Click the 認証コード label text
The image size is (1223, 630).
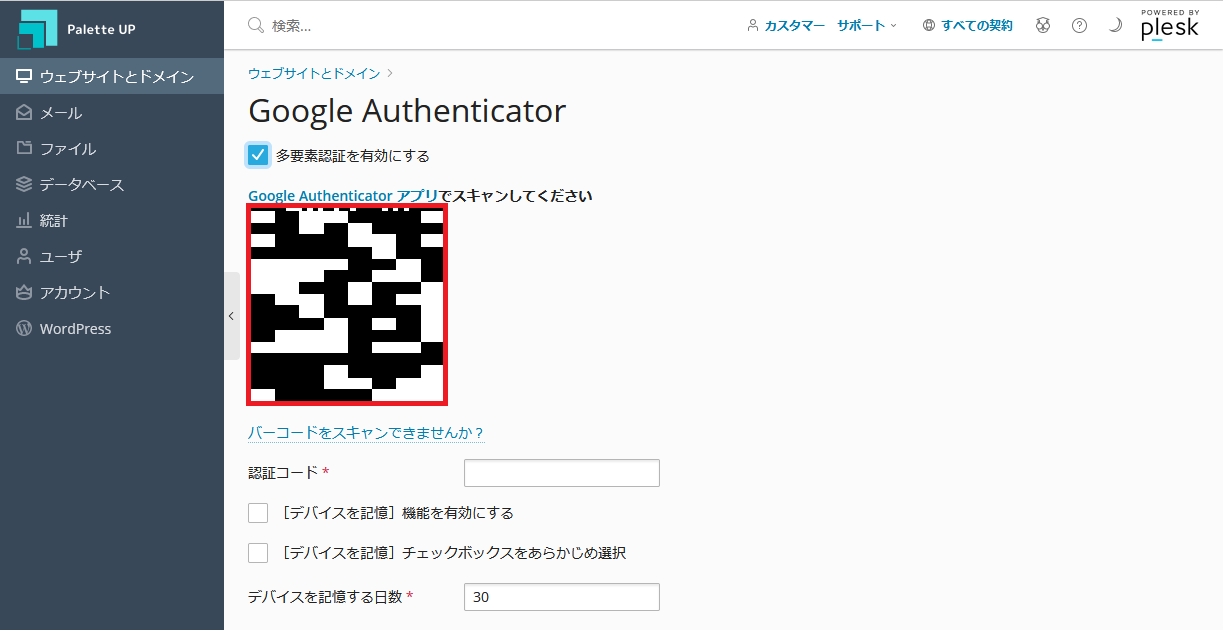pyautogui.click(x=283, y=472)
